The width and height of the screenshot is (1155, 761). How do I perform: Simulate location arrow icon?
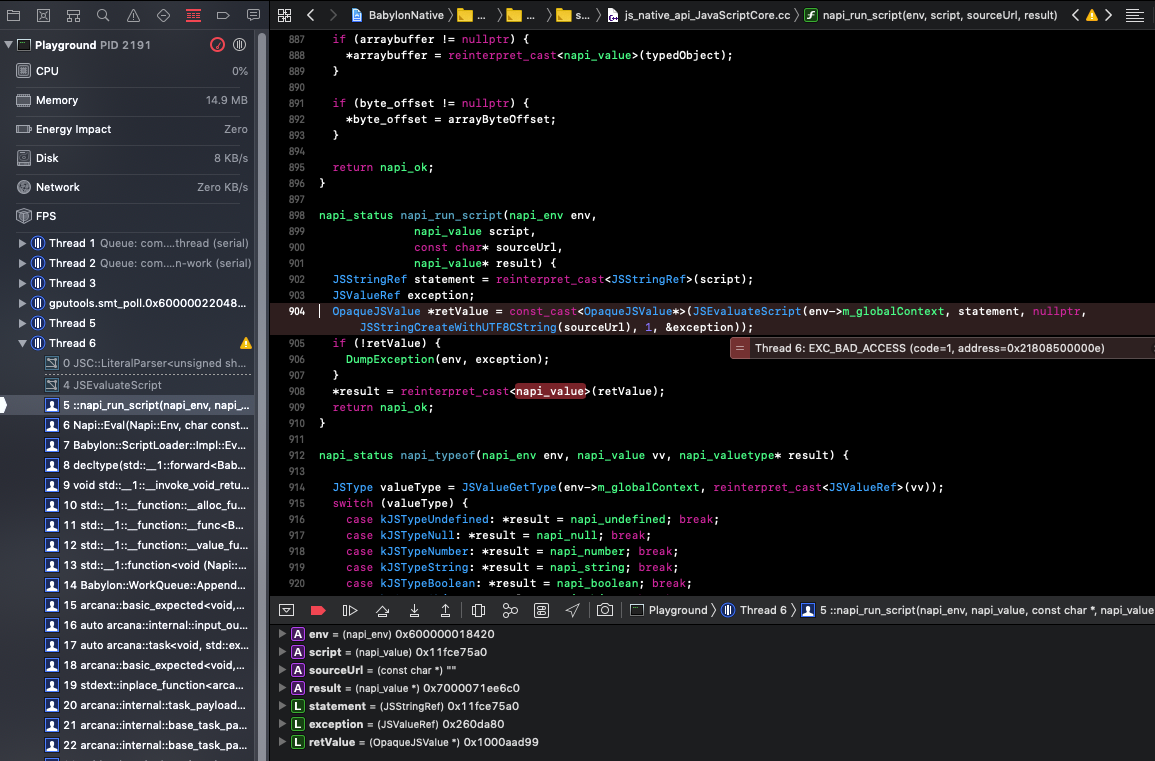[572, 610]
